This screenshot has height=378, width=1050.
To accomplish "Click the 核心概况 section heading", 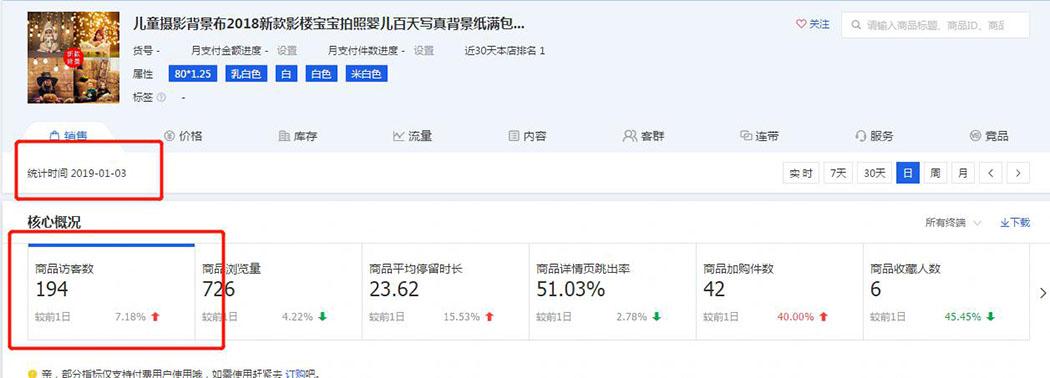I will pyautogui.click(x=54, y=223).
